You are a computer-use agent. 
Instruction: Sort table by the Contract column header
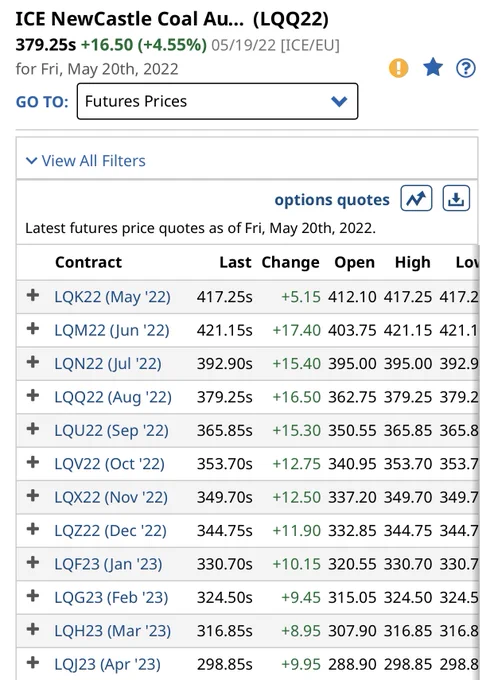click(88, 262)
